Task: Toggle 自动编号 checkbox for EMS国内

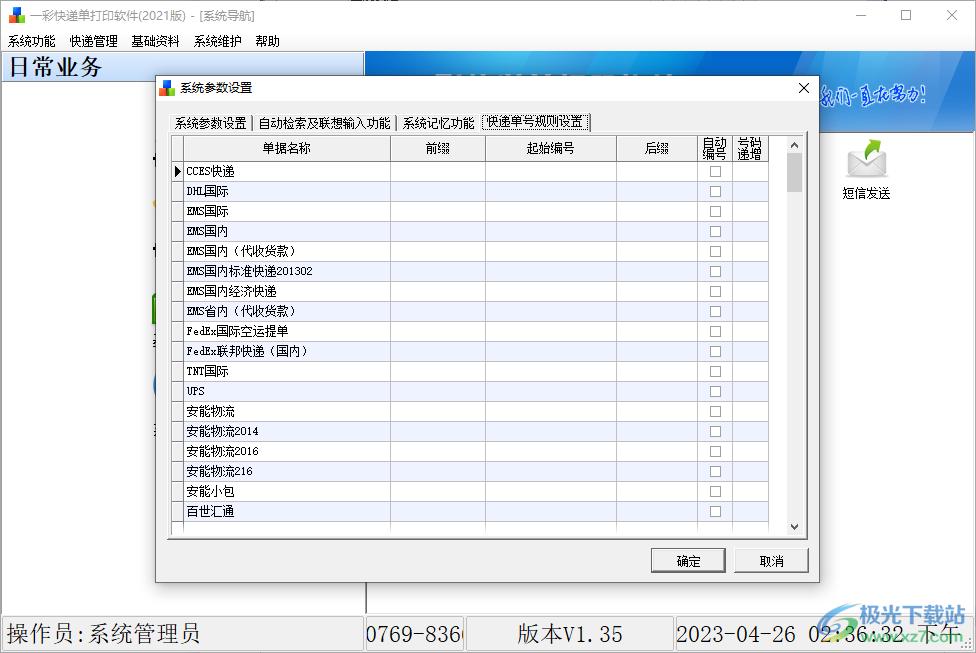Action: tap(715, 231)
